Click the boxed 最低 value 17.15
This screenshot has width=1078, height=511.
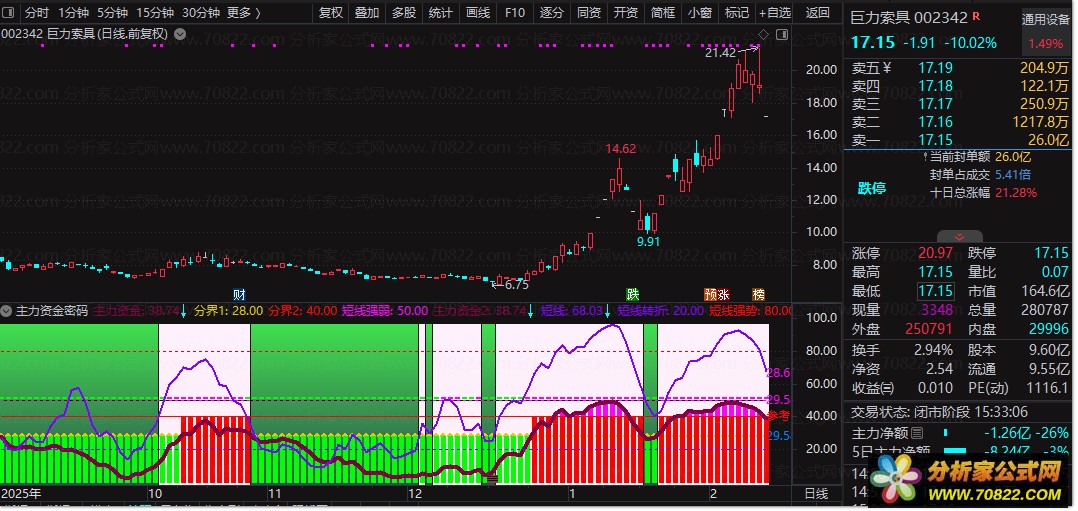click(936, 291)
